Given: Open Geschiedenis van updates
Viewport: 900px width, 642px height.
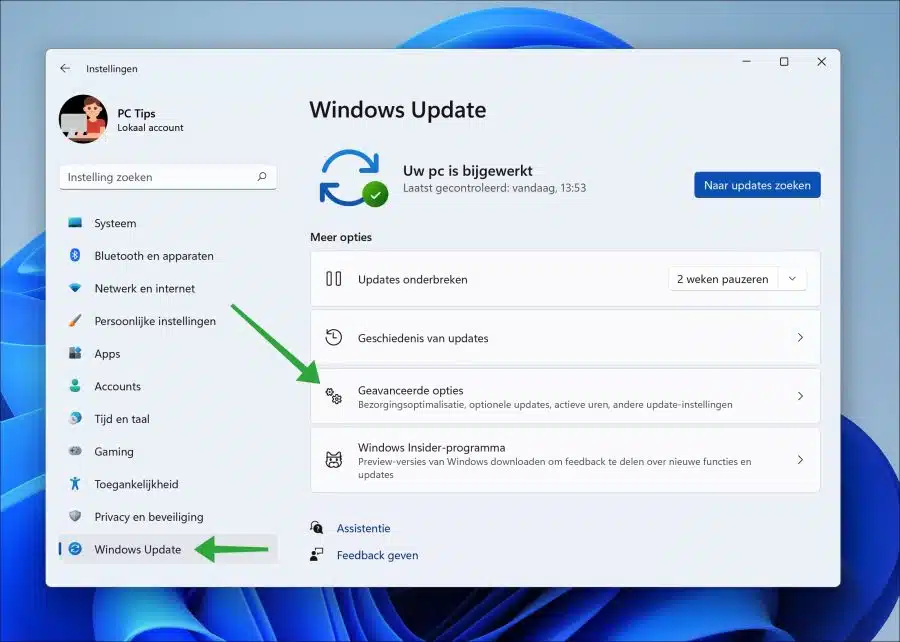Looking at the screenshot, I should click(x=565, y=338).
